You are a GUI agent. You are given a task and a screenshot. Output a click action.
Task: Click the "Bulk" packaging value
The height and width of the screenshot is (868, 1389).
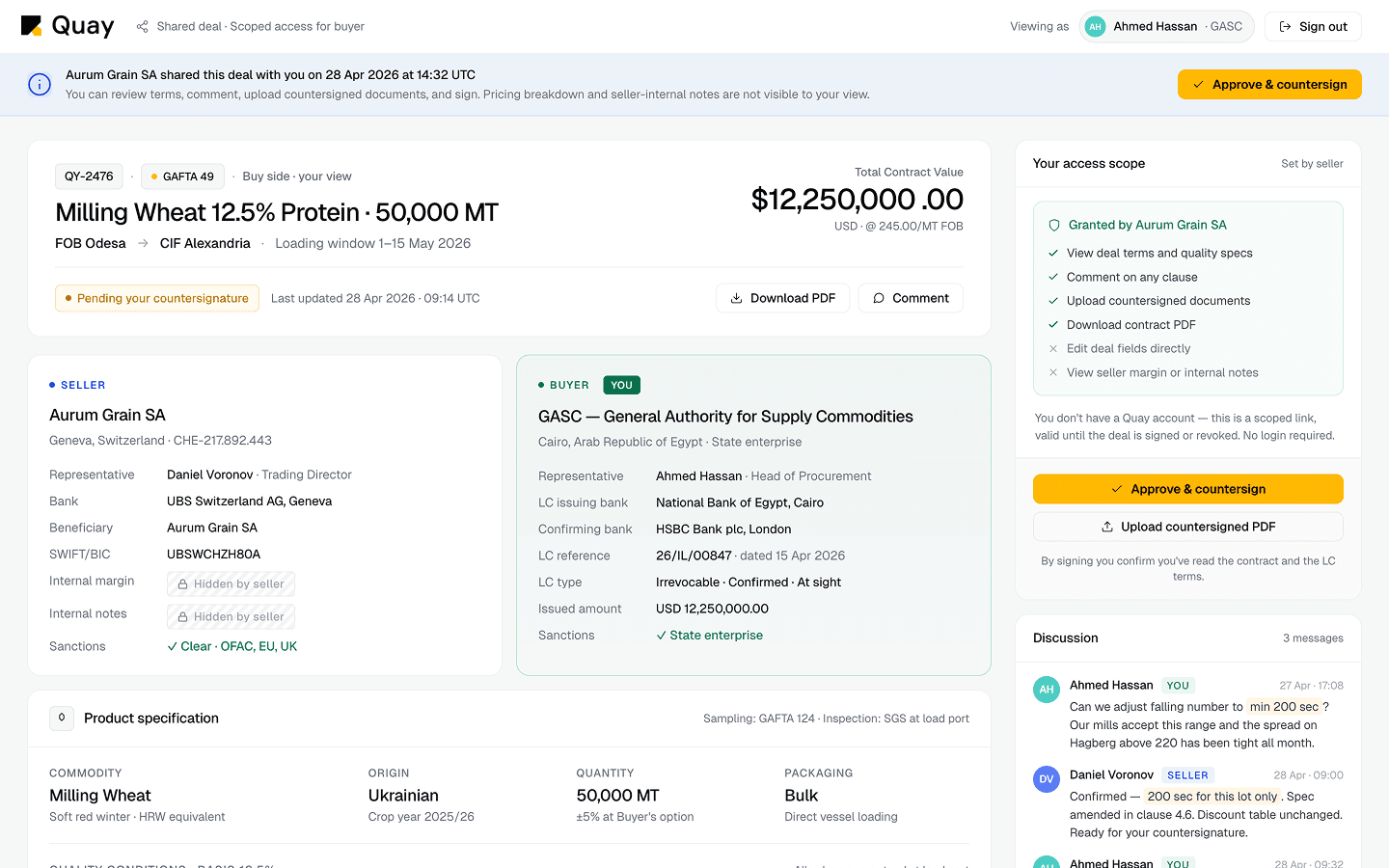802,796
